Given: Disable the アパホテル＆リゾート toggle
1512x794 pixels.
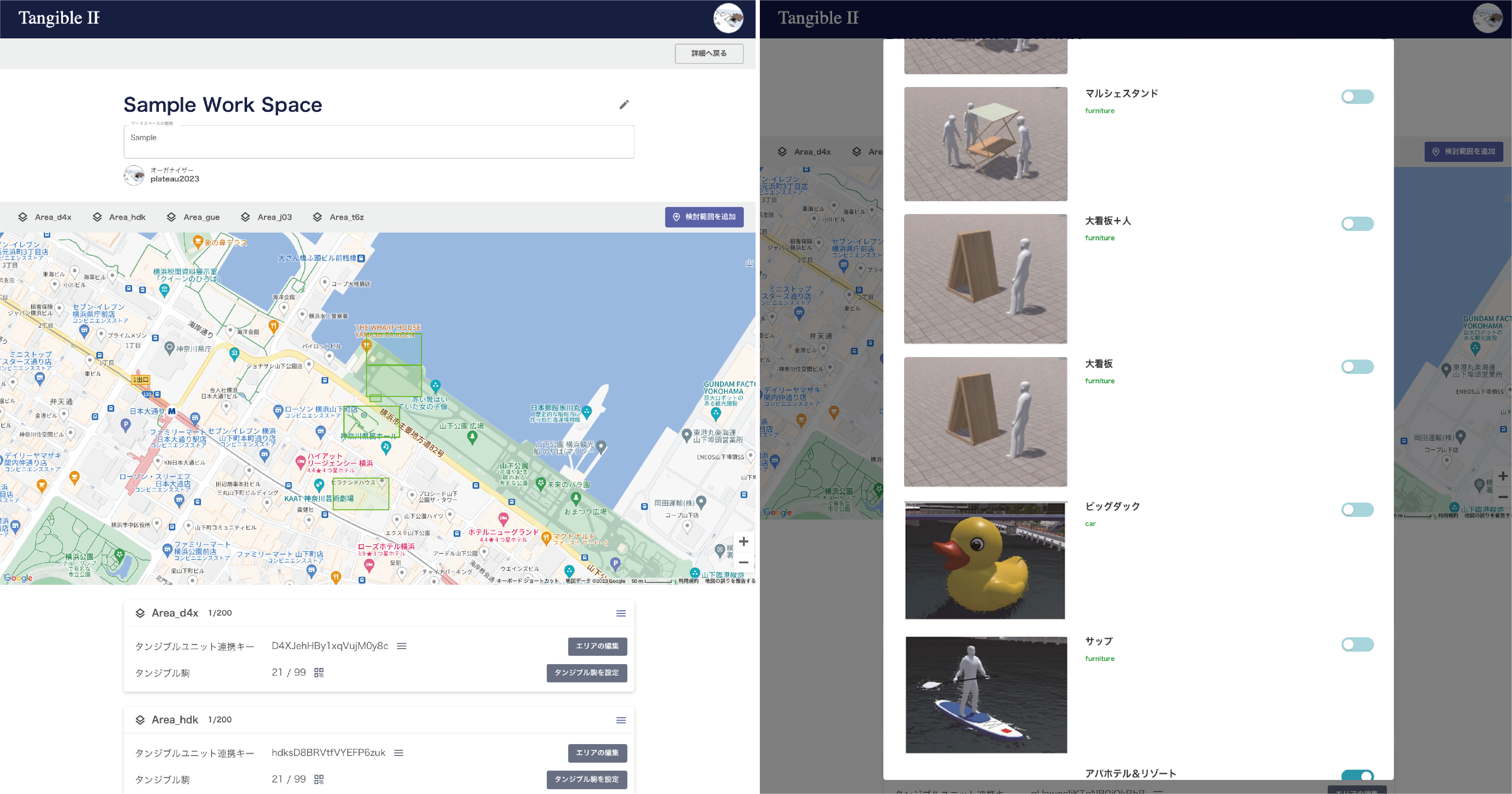Looking at the screenshot, I should 1357,775.
